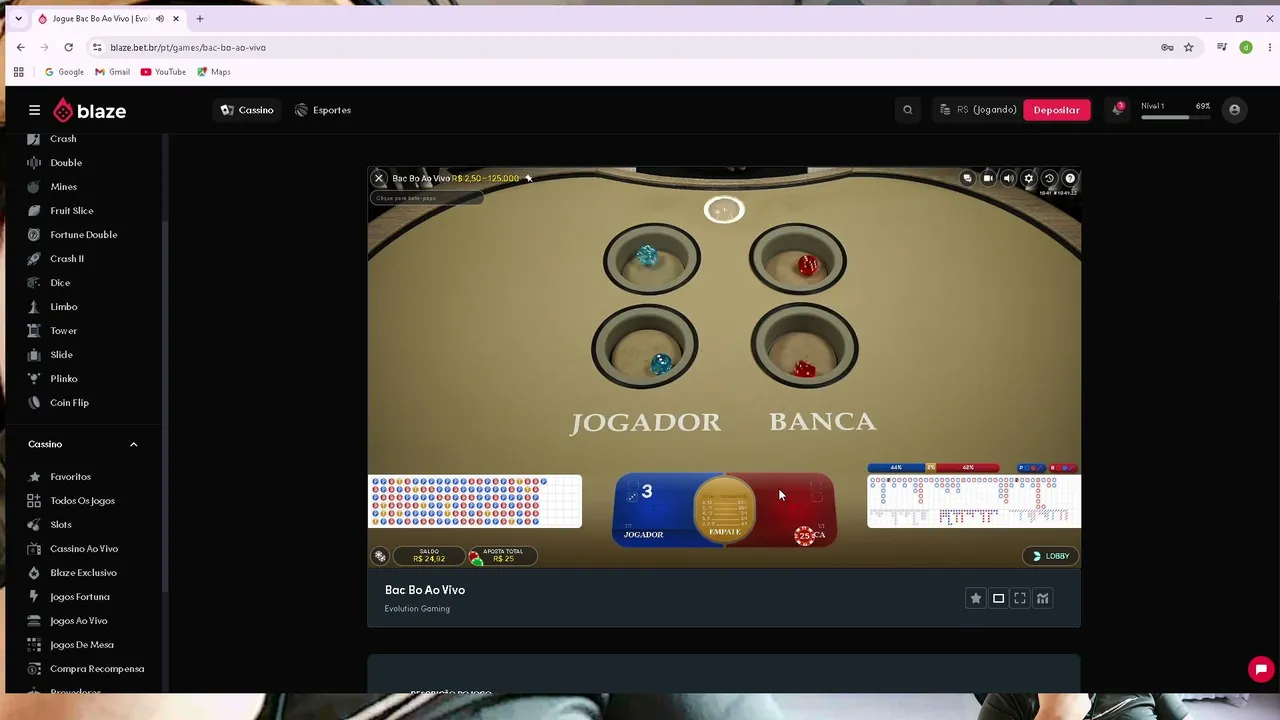1280x720 pixels.
Task: Go to Jogos De Mesa
Action: pos(81,645)
